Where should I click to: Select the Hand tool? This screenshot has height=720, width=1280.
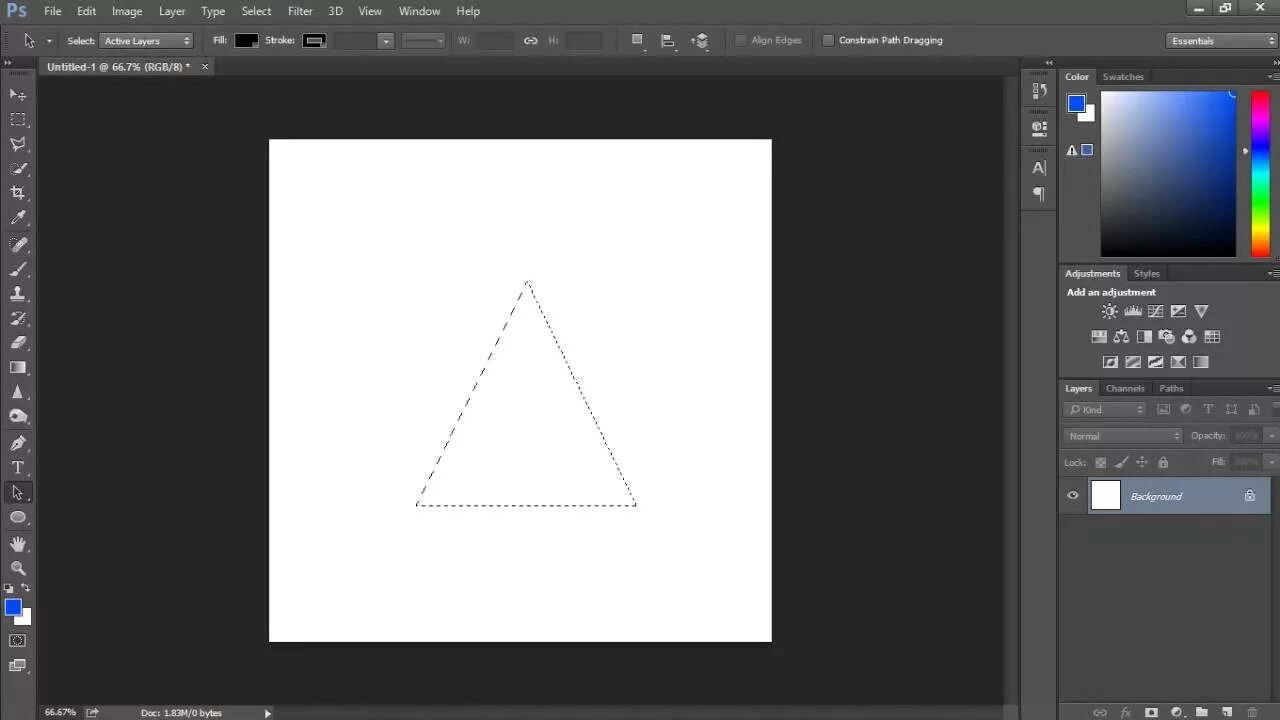[18, 544]
